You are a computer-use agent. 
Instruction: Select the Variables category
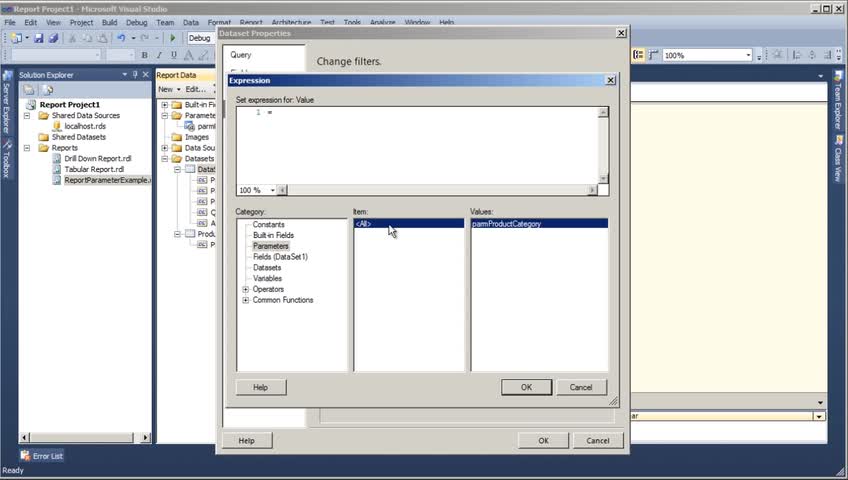click(x=267, y=278)
